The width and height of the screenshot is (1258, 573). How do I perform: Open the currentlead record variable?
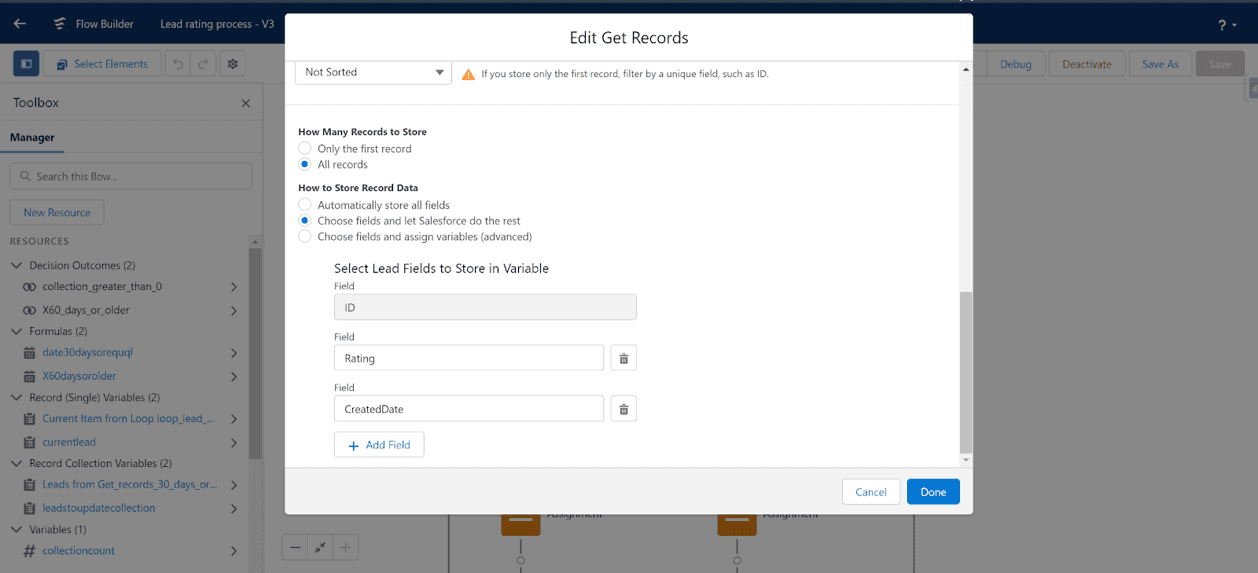[69, 442]
